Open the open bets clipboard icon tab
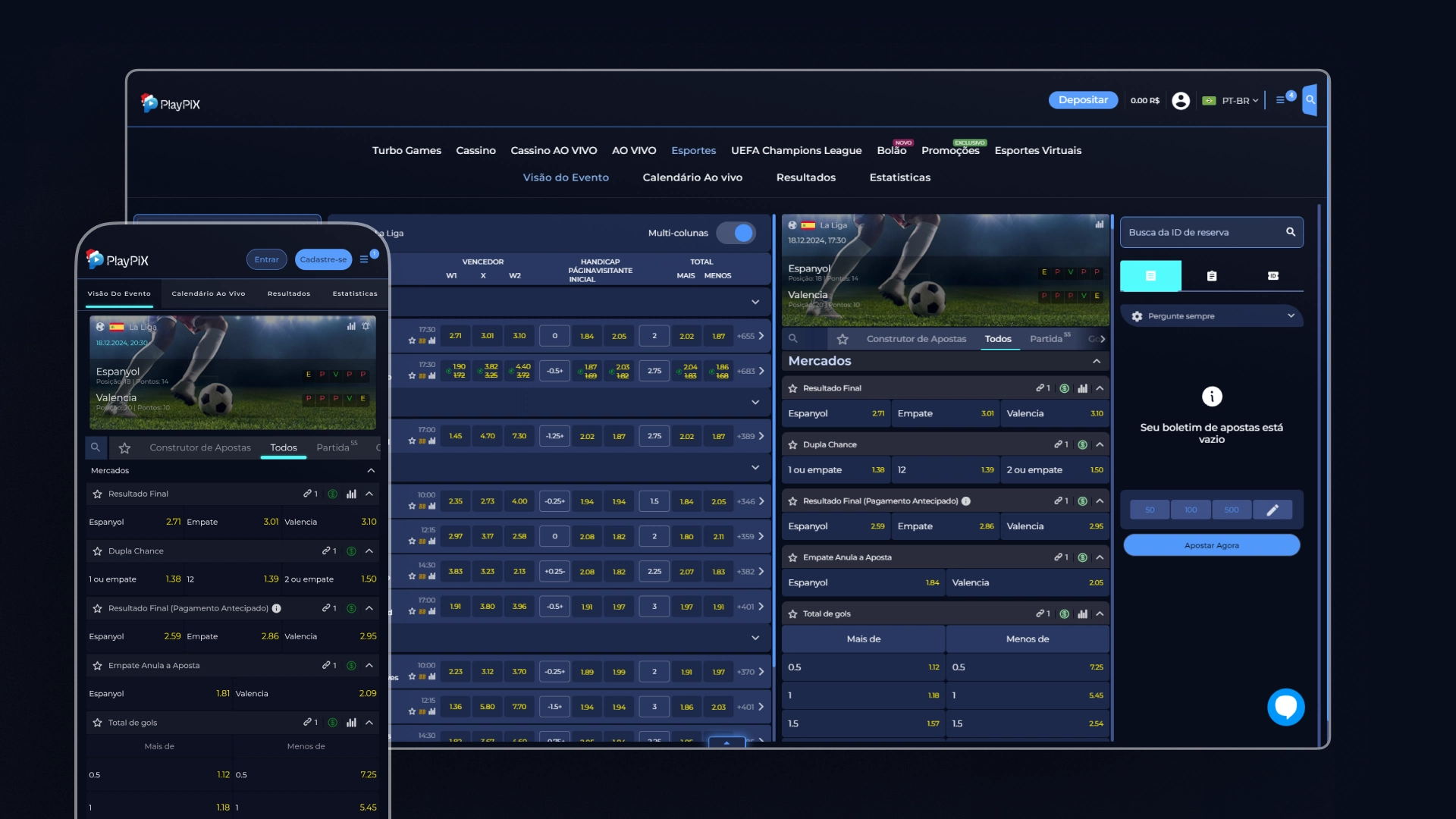1456x819 pixels. [1212, 276]
